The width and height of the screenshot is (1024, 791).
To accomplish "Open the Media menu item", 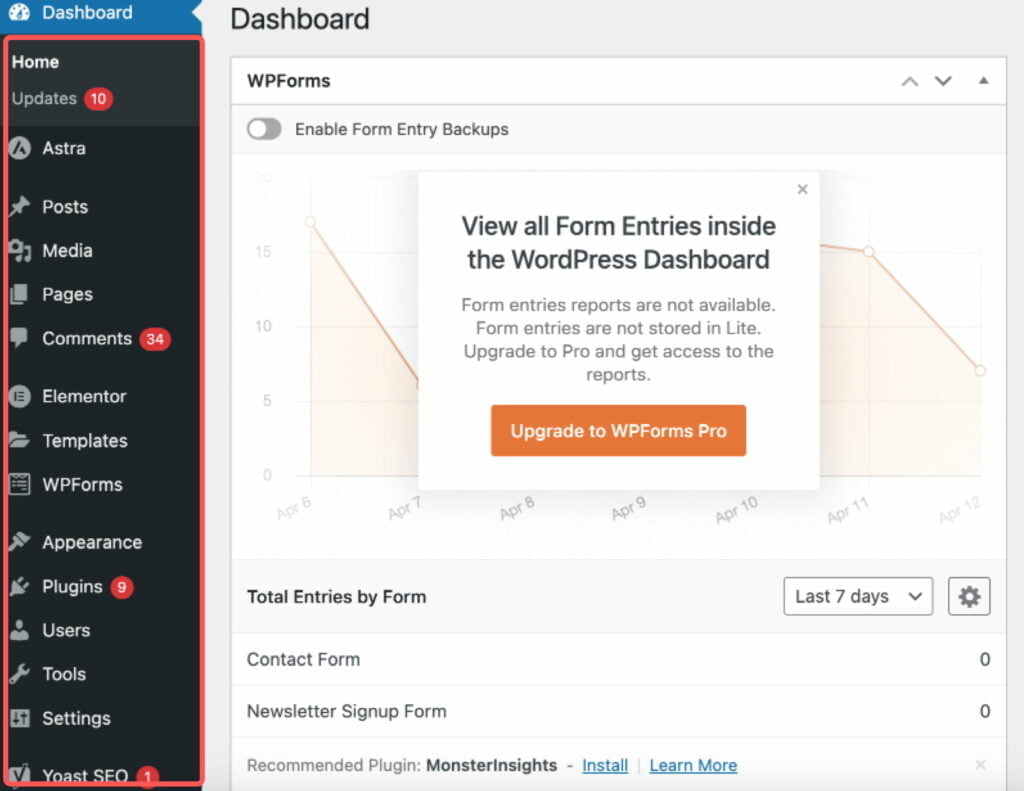I will pyautogui.click(x=67, y=251).
